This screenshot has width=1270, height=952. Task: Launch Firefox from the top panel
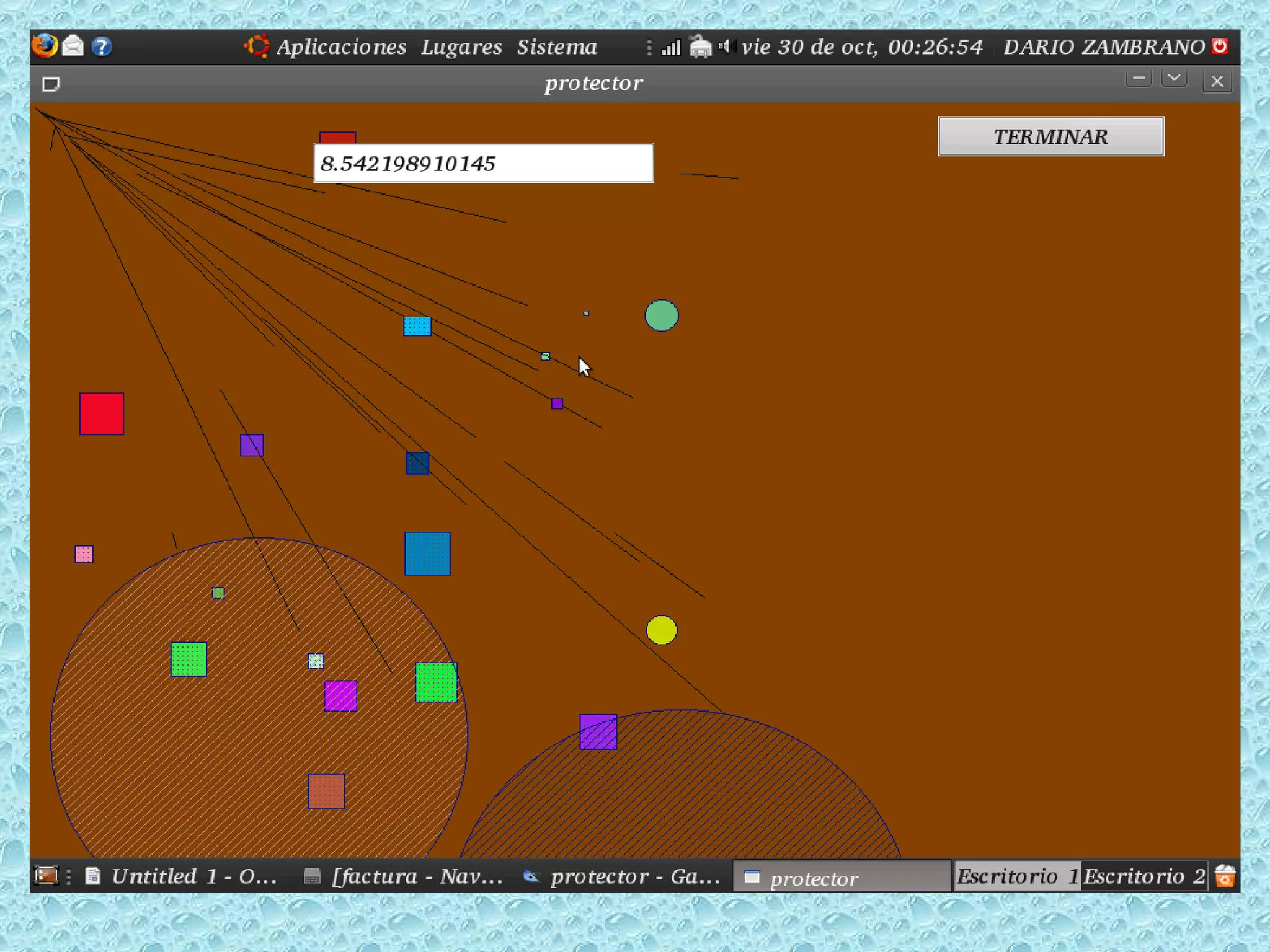[x=45, y=46]
